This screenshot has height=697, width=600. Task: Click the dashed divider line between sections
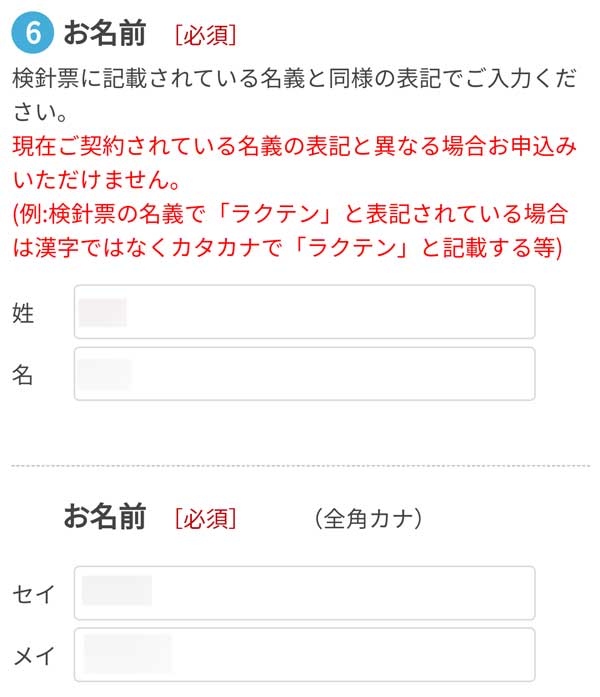(x=300, y=465)
